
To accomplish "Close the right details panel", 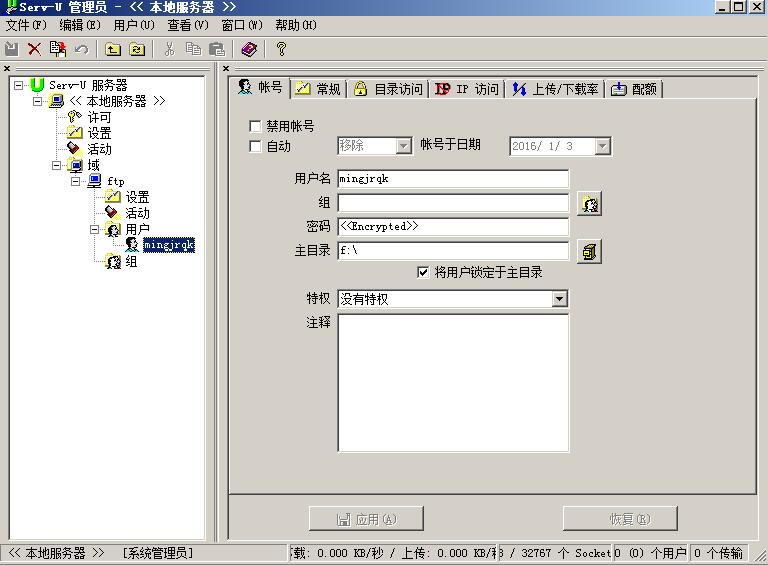I will 226,69.
